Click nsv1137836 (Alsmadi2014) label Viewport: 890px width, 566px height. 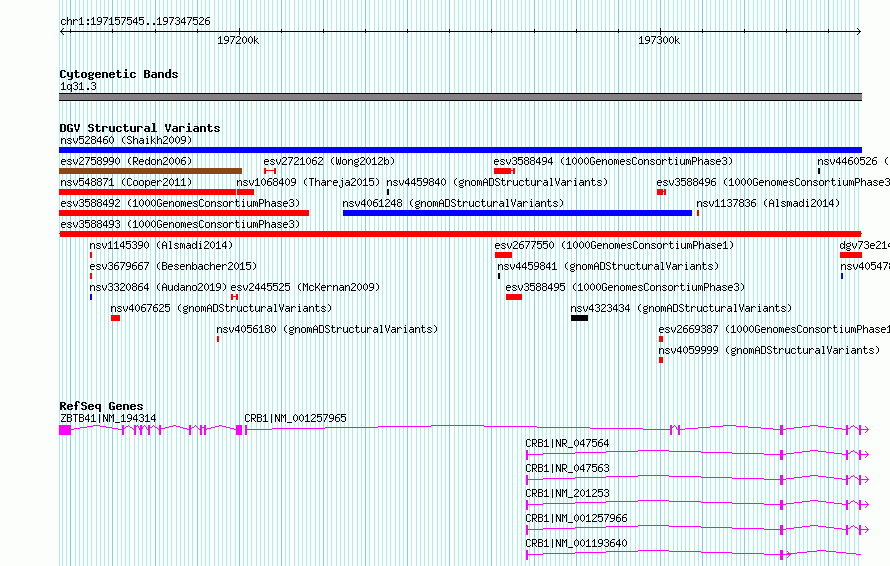(768, 203)
